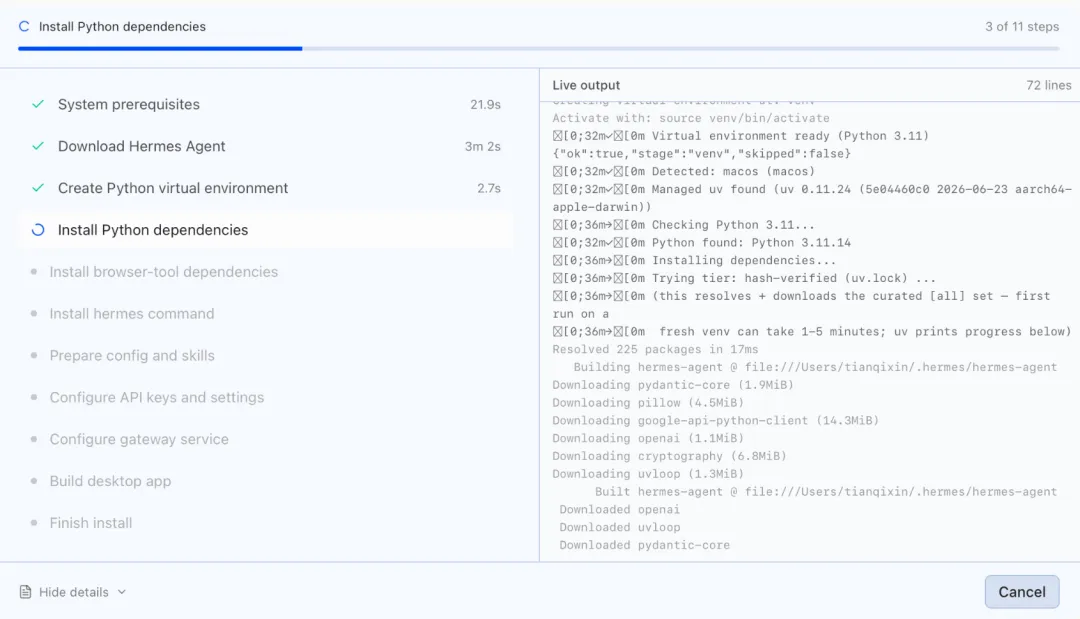
Task: Click the checkmark beside Create Python virtual environment
Action: [38, 188]
